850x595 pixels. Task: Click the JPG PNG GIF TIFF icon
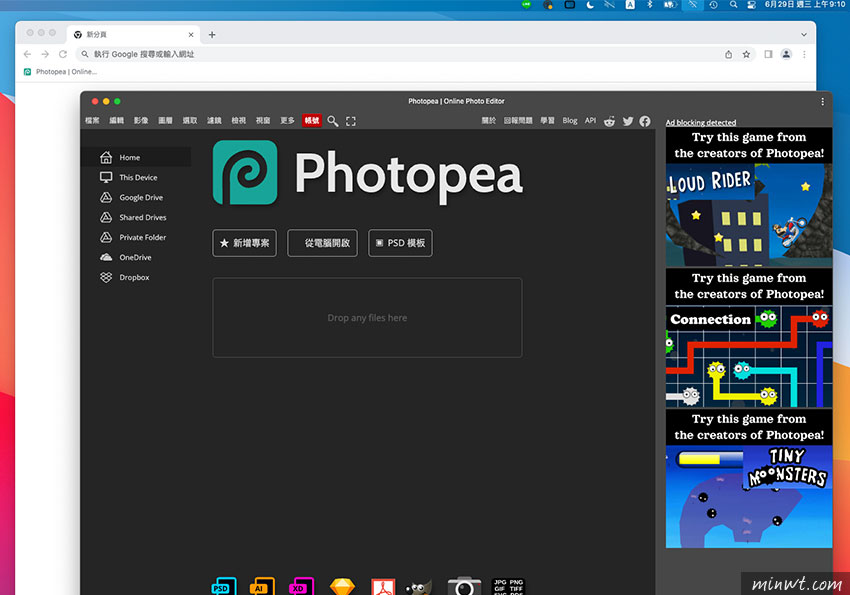pyautogui.click(x=508, y=586)
